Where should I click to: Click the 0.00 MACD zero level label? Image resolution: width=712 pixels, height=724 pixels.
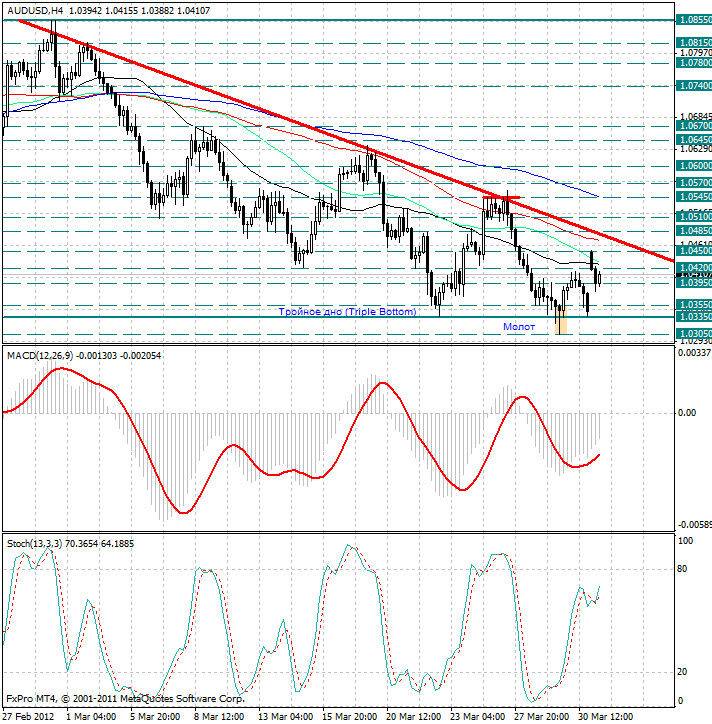687,413
